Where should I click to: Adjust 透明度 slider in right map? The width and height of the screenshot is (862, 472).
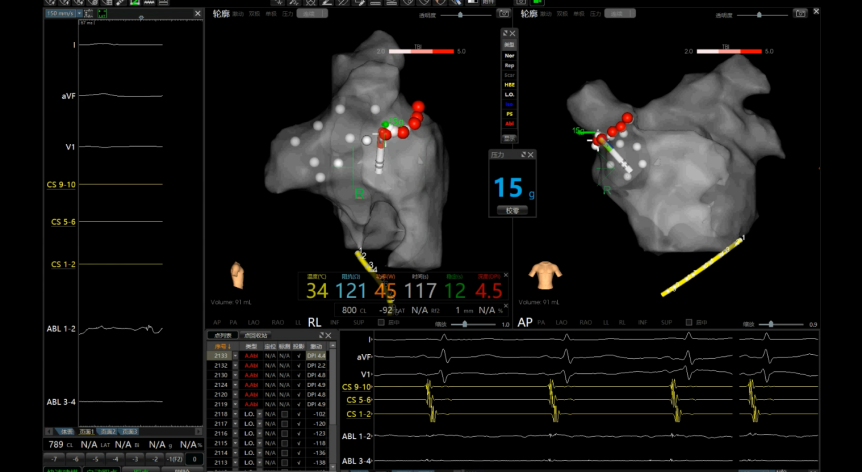click(x=759, y=15)
